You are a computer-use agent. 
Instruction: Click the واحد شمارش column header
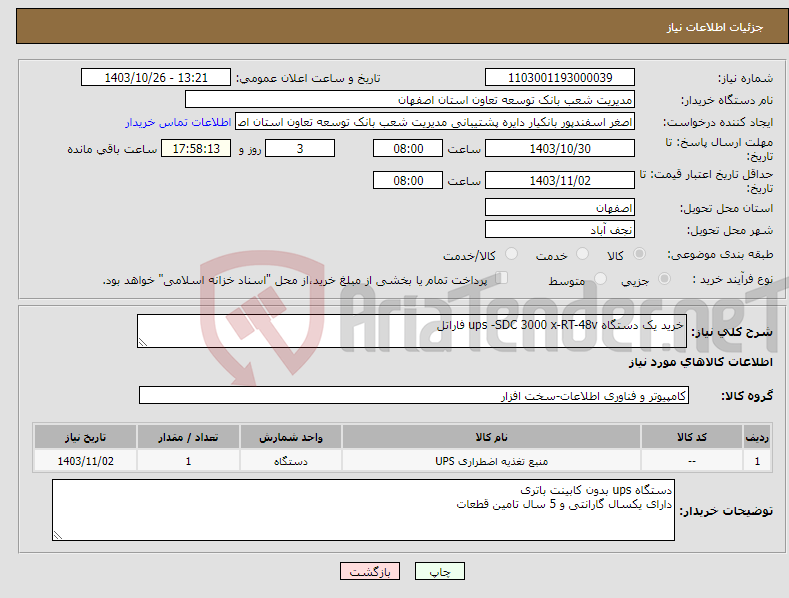(x=291, y=437)
